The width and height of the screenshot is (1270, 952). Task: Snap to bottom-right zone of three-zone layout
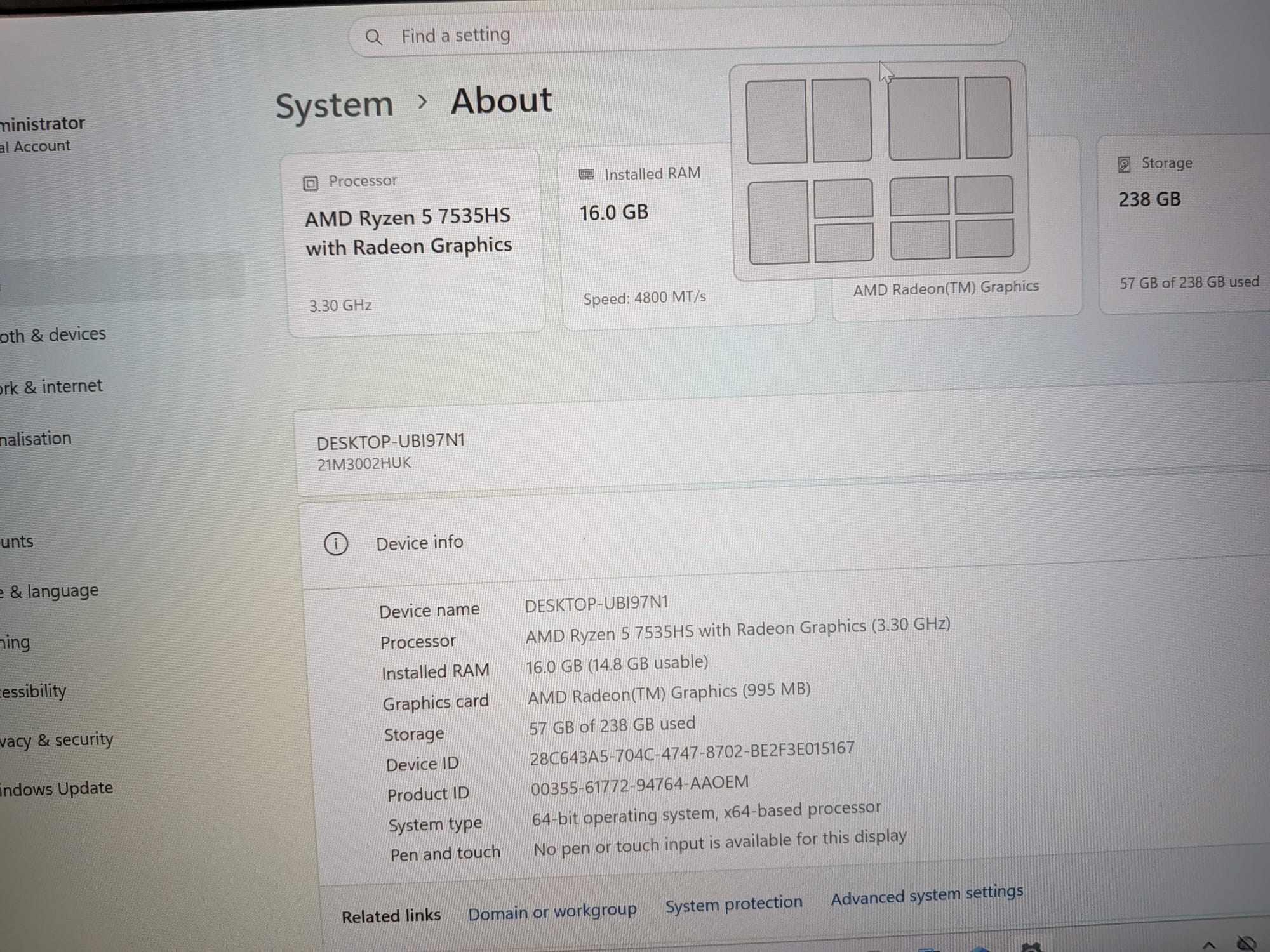coord(845,242)
